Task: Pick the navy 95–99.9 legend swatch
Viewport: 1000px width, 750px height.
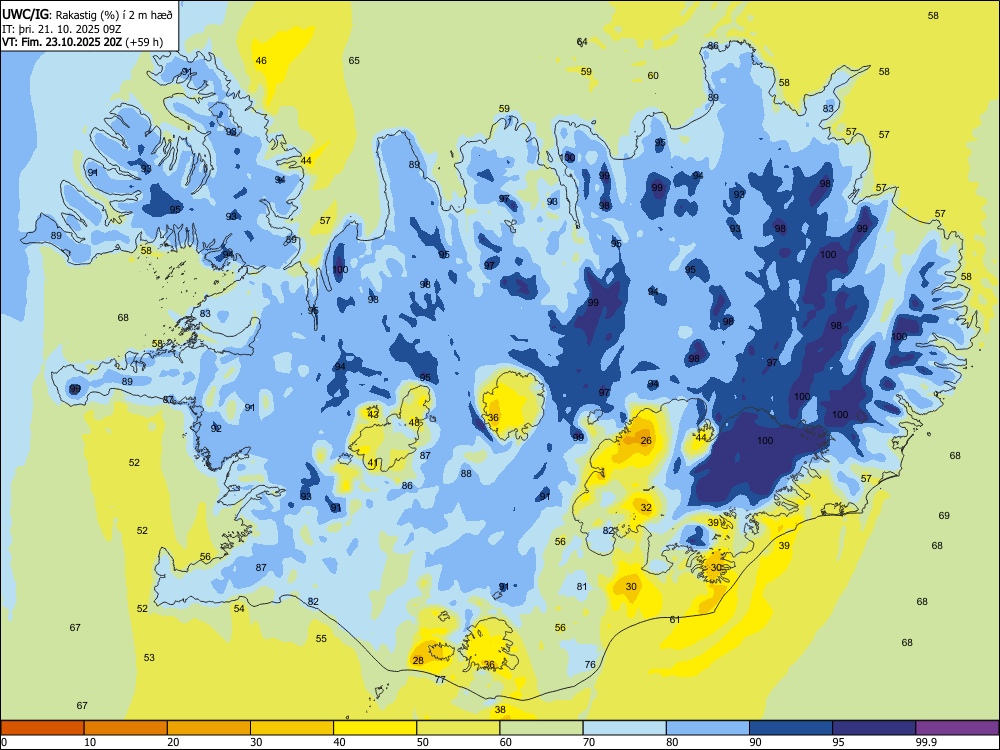Action: click(874, 728)
